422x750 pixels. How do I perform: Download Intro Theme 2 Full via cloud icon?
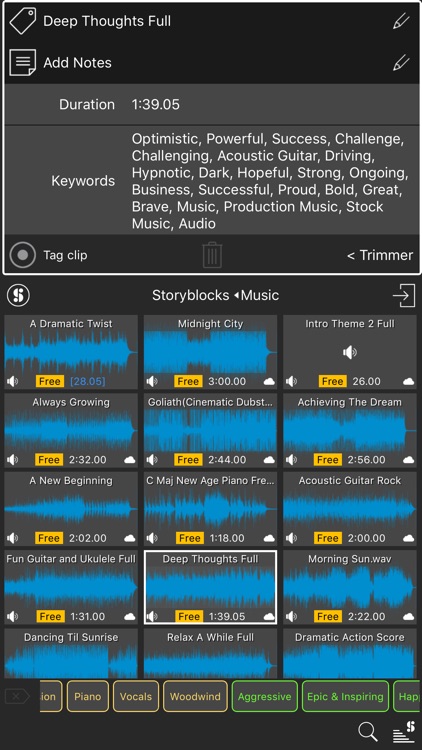(408, 381)
